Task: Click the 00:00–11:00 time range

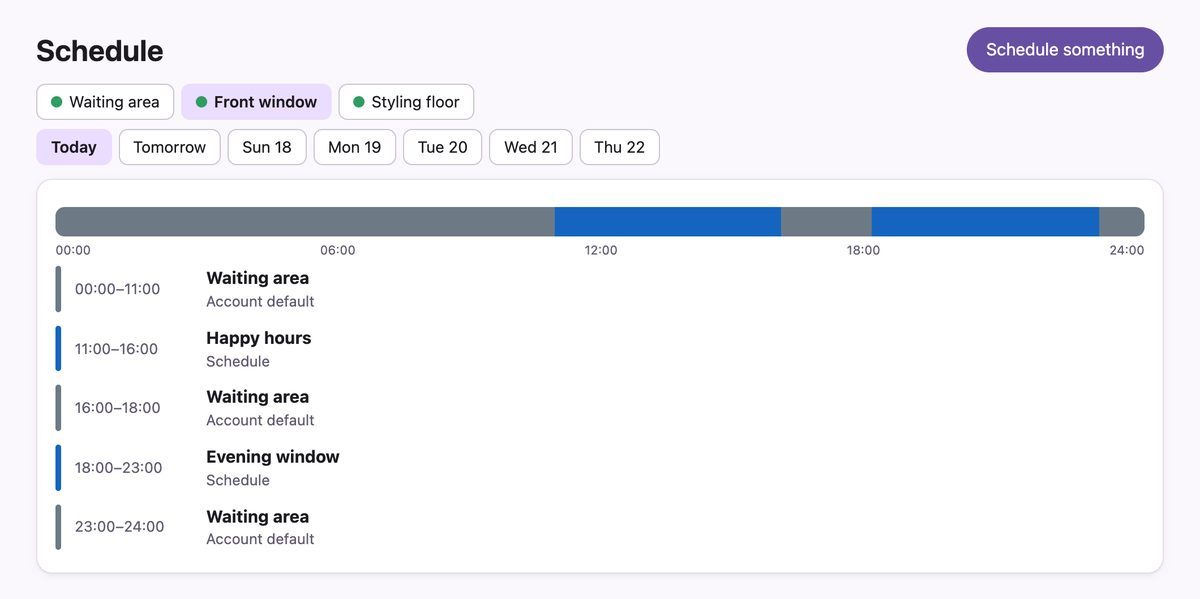Action: (x=117, y=289)
